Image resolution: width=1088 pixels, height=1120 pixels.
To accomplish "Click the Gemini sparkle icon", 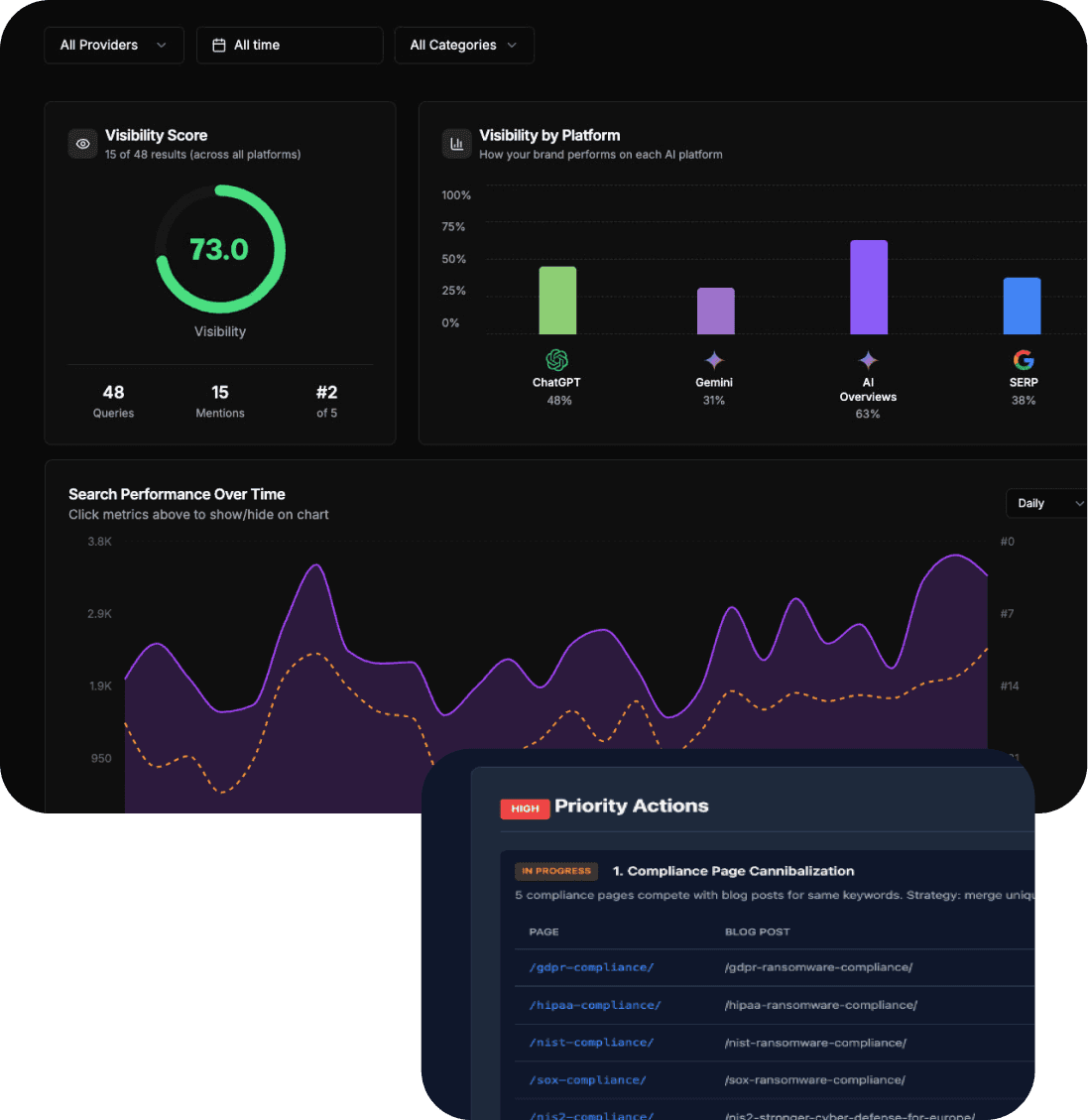I will pos(714,360).
